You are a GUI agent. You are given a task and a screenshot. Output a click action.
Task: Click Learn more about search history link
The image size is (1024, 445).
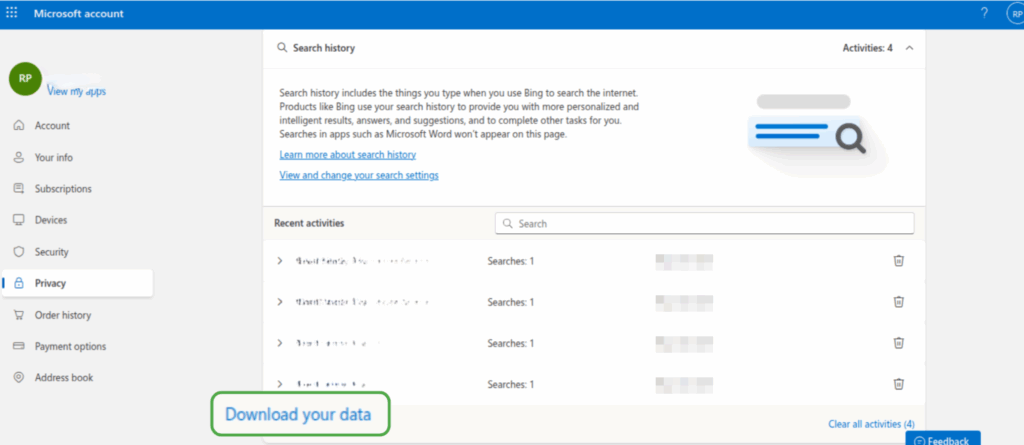[347, 155]
